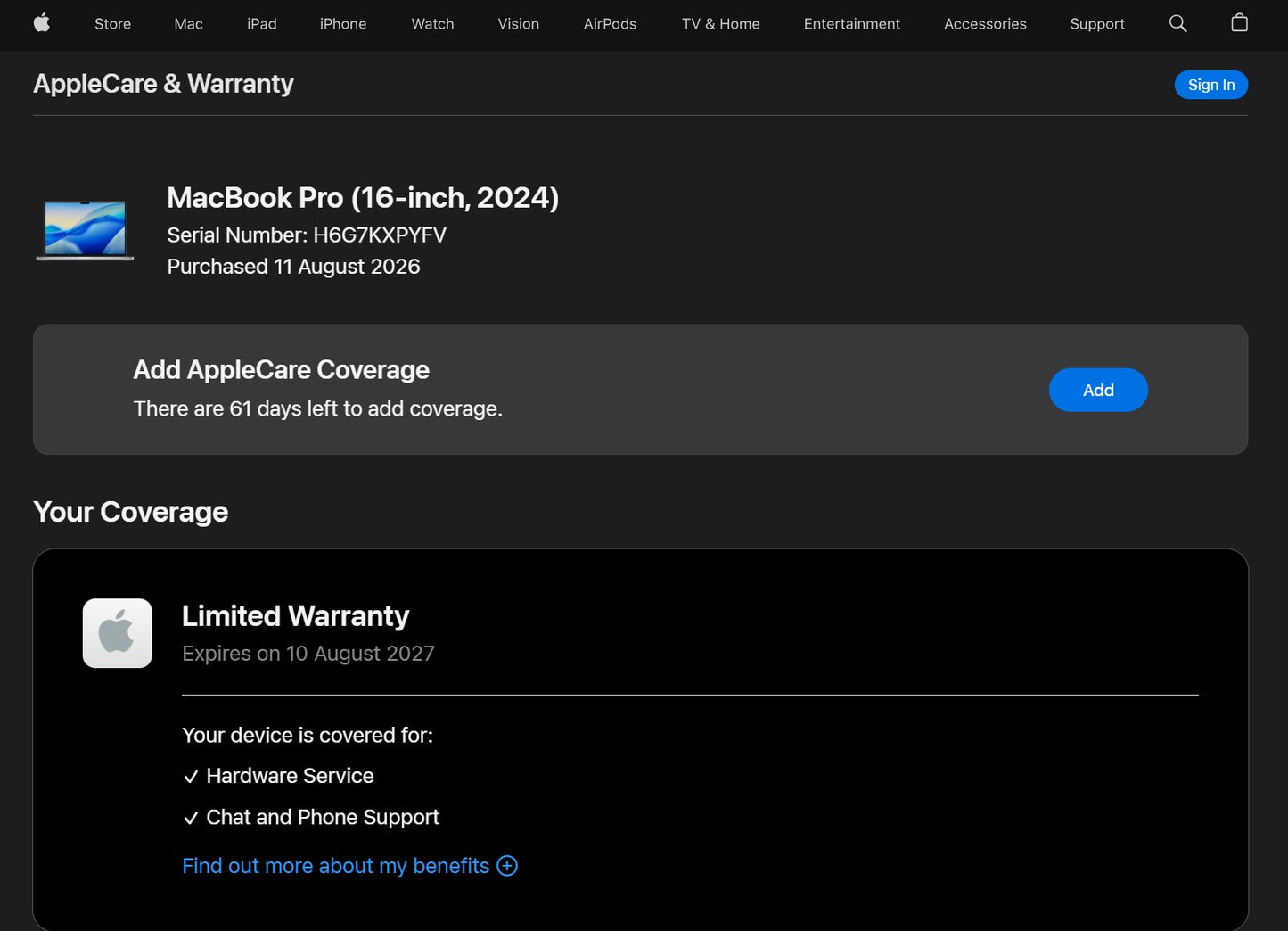Go to the iPad menu item

tap(262, 24)
